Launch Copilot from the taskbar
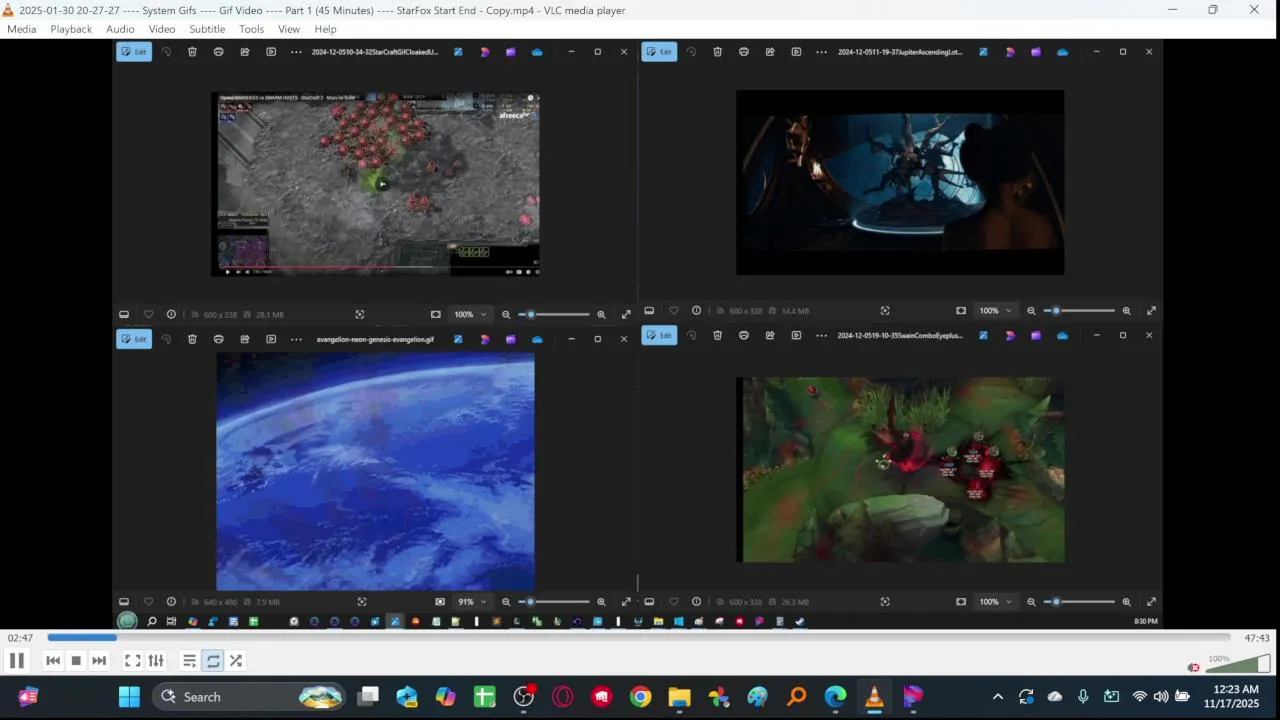Image resolution: width=1280 pixels, height=720 pixels. point(445,697)
